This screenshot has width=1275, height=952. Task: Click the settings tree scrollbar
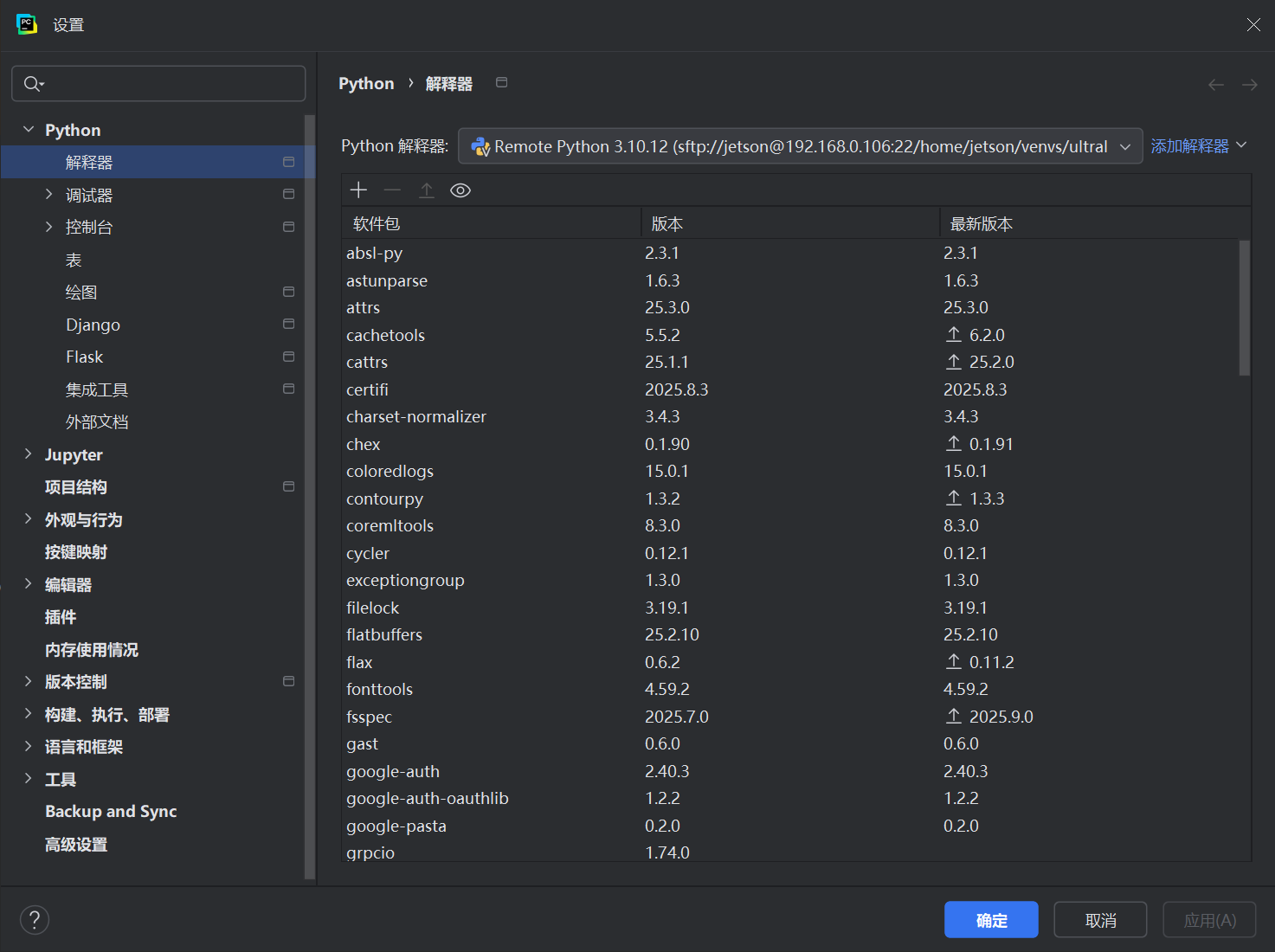pos(310,497)
